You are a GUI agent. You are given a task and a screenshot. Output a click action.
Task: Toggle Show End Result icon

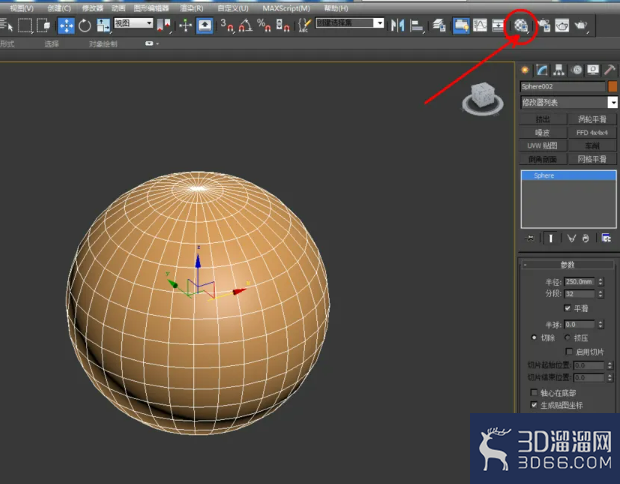pos(551,238)
